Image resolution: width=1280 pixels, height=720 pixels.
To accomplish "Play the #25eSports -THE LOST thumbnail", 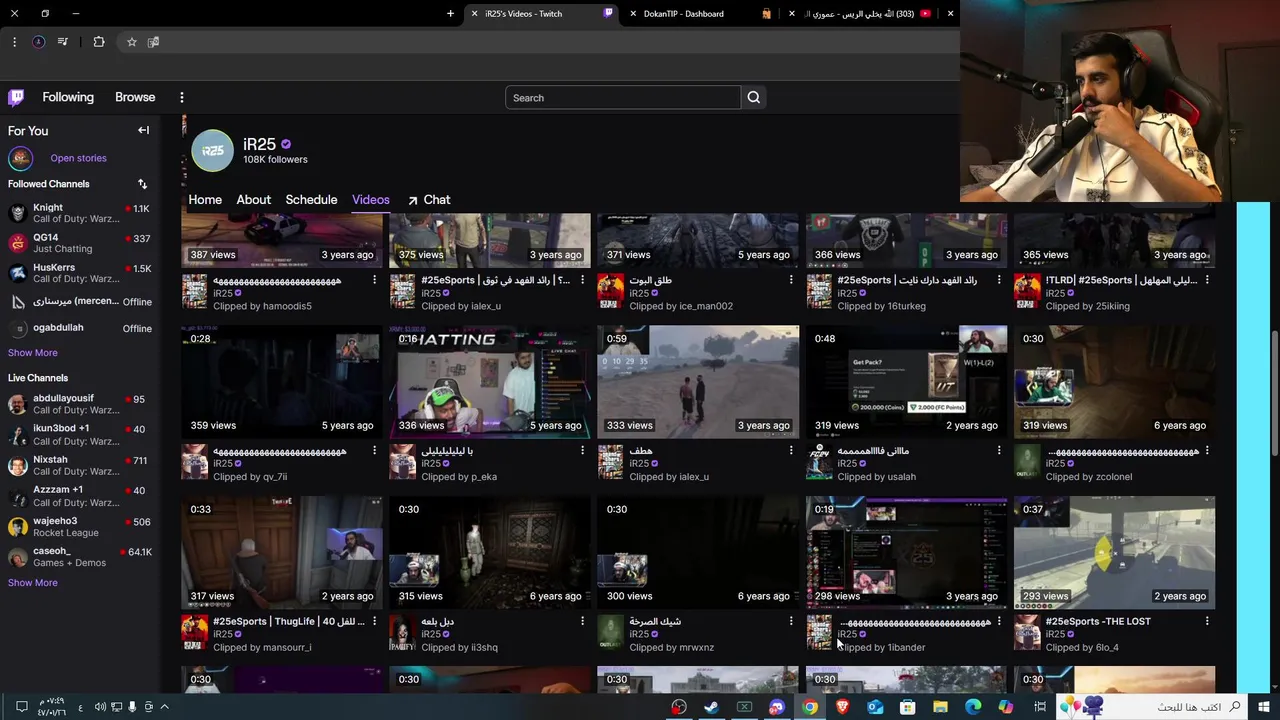I will [1114, 552].
